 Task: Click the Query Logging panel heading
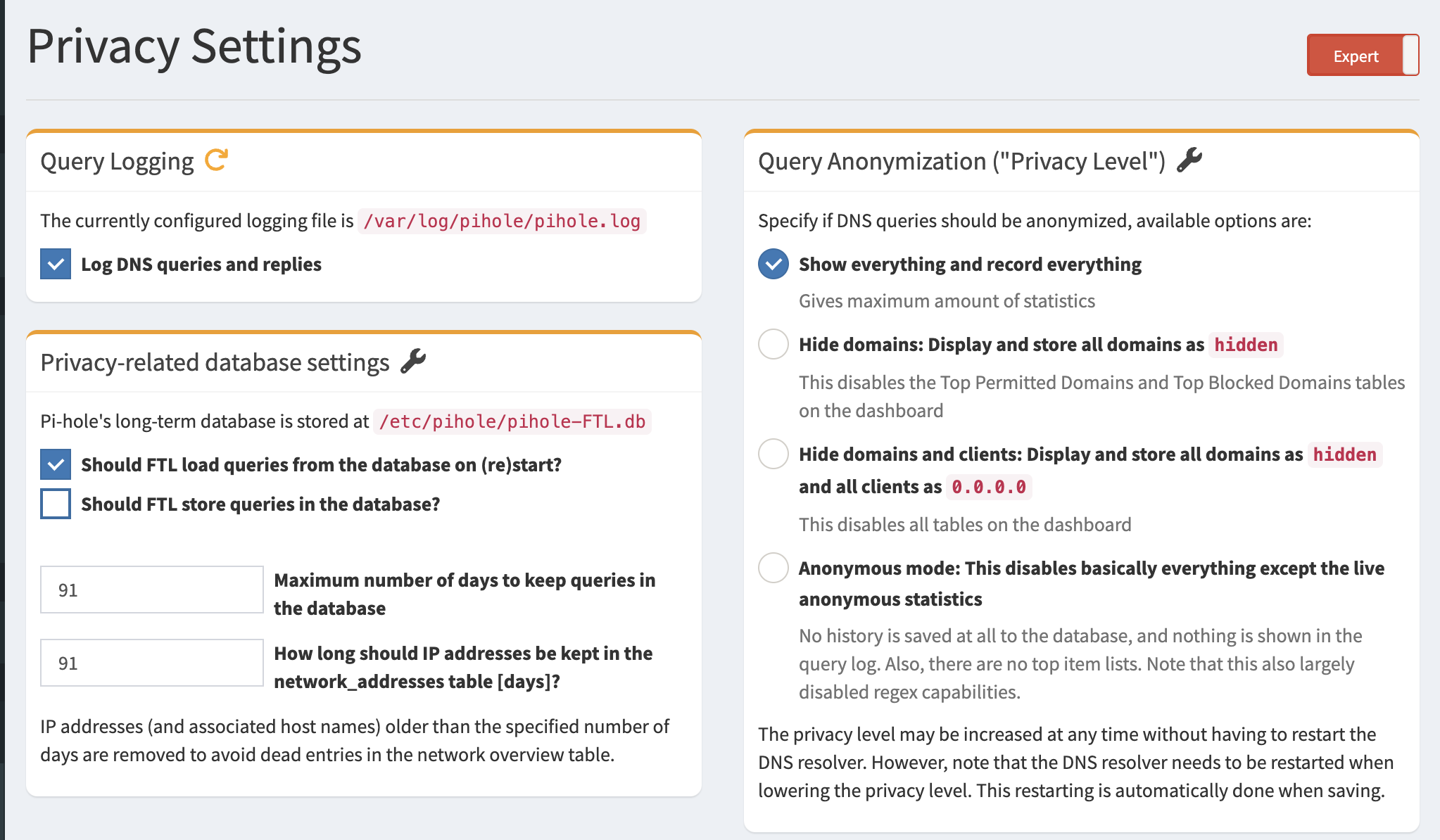(x=117, y=161)
